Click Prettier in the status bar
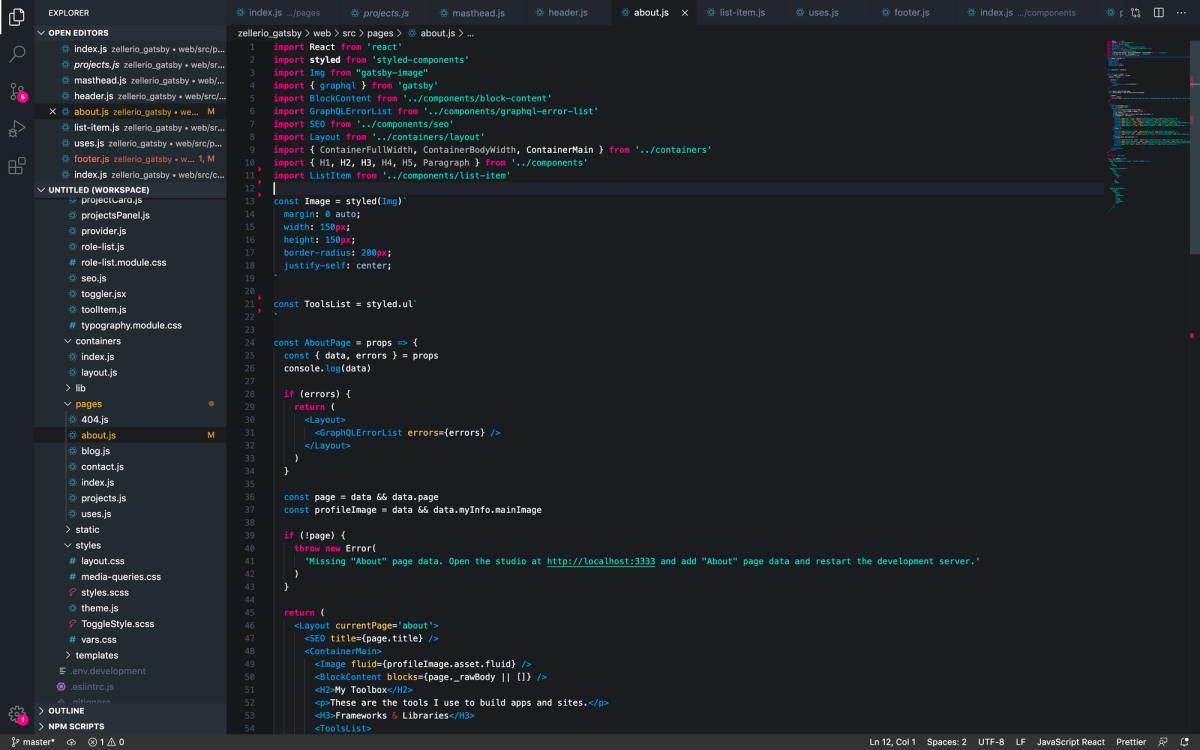Screen dimensions: 1200x750 pos(1131,742)
